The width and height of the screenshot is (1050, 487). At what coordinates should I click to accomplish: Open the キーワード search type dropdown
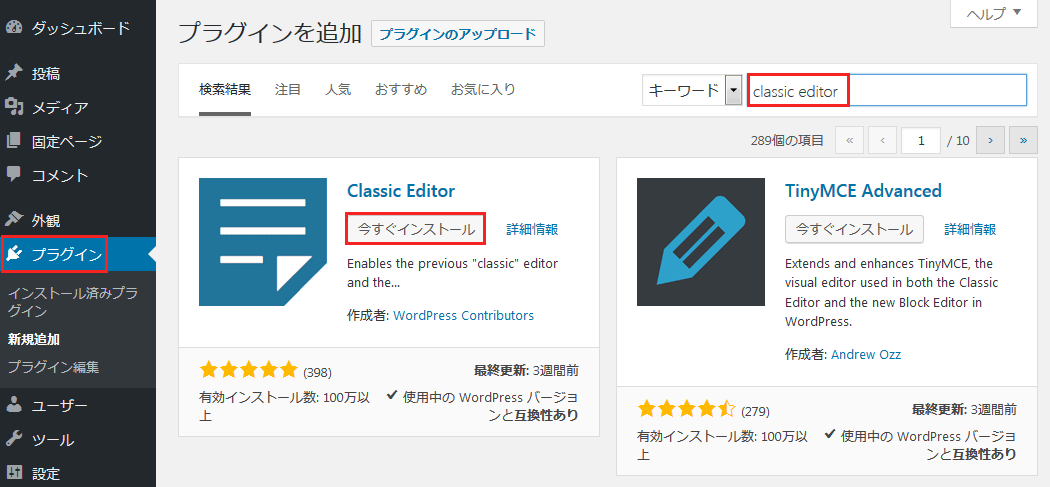(733, 90)
